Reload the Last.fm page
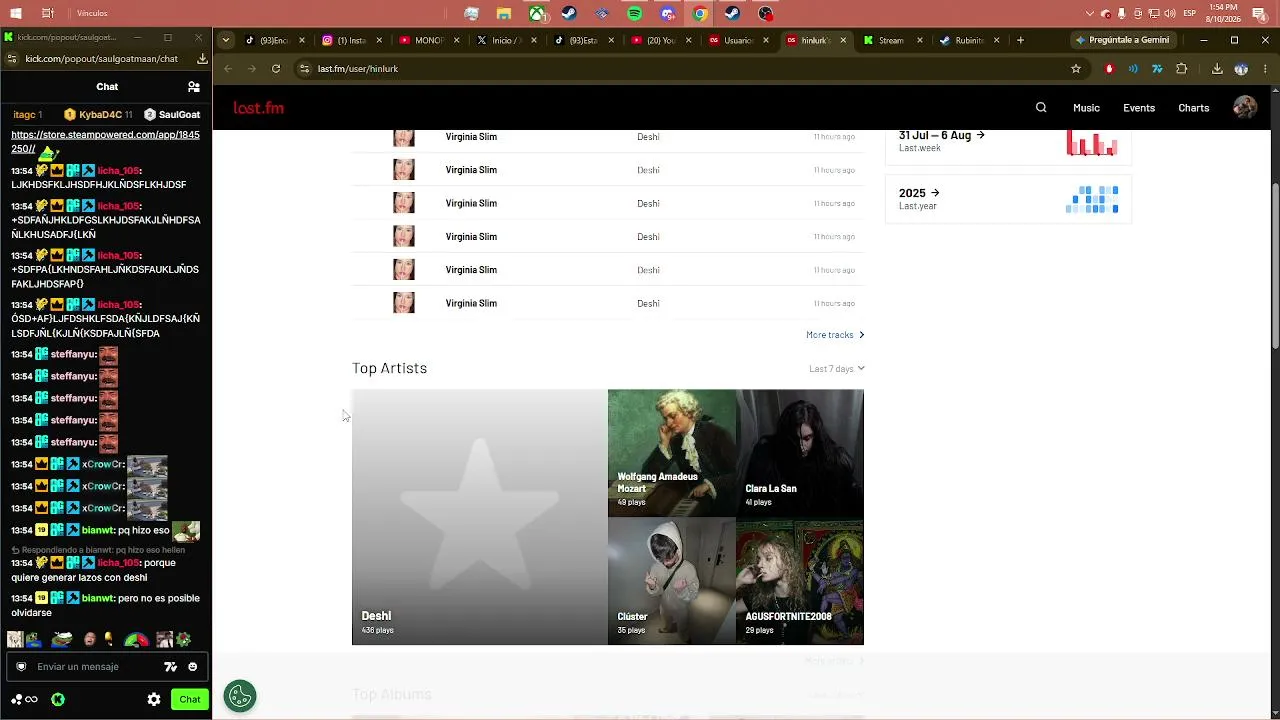This screenshot has width=1280, height=720. [x=276, y=69]
